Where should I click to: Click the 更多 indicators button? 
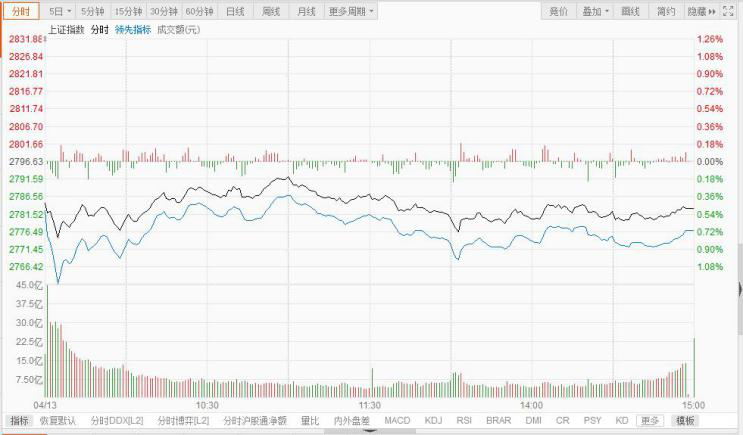click(x=650, y=421)
